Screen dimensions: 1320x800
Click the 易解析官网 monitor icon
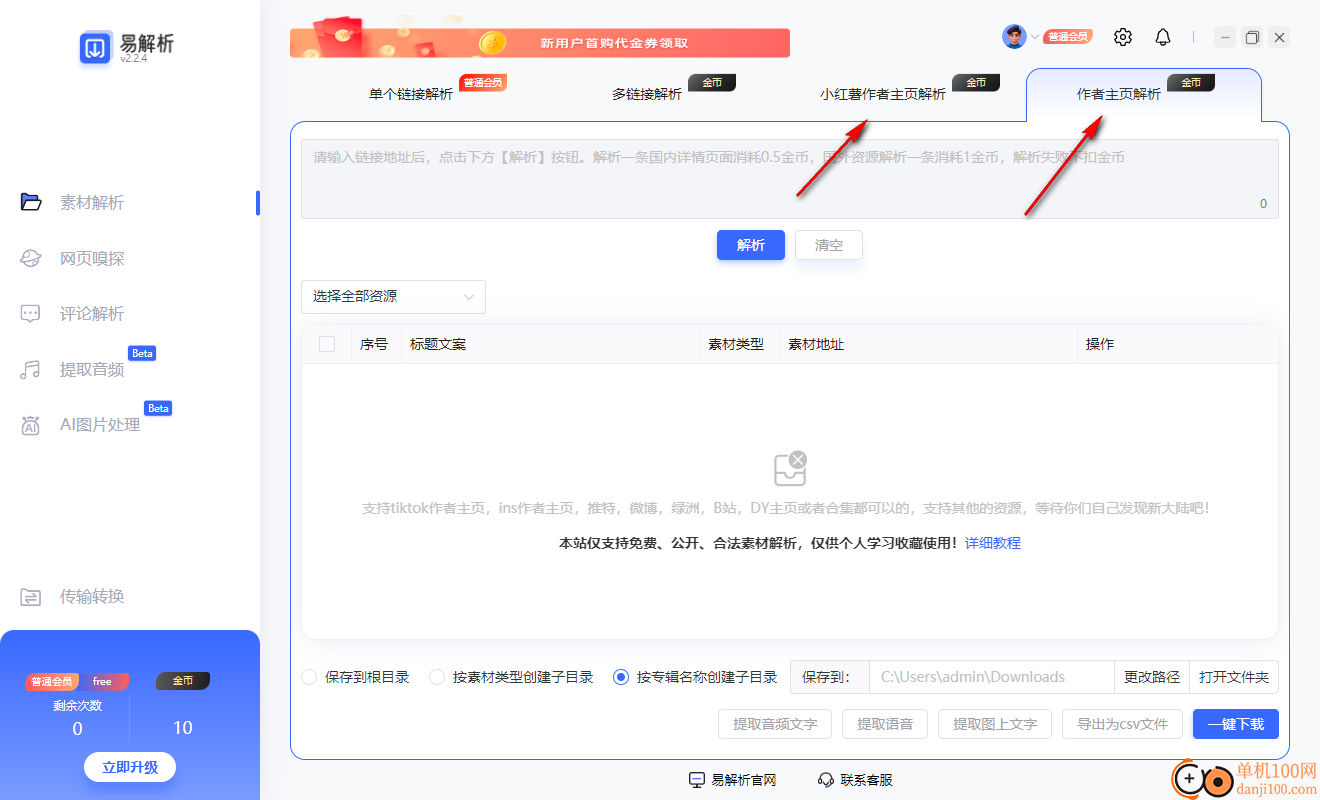(697, 780)
